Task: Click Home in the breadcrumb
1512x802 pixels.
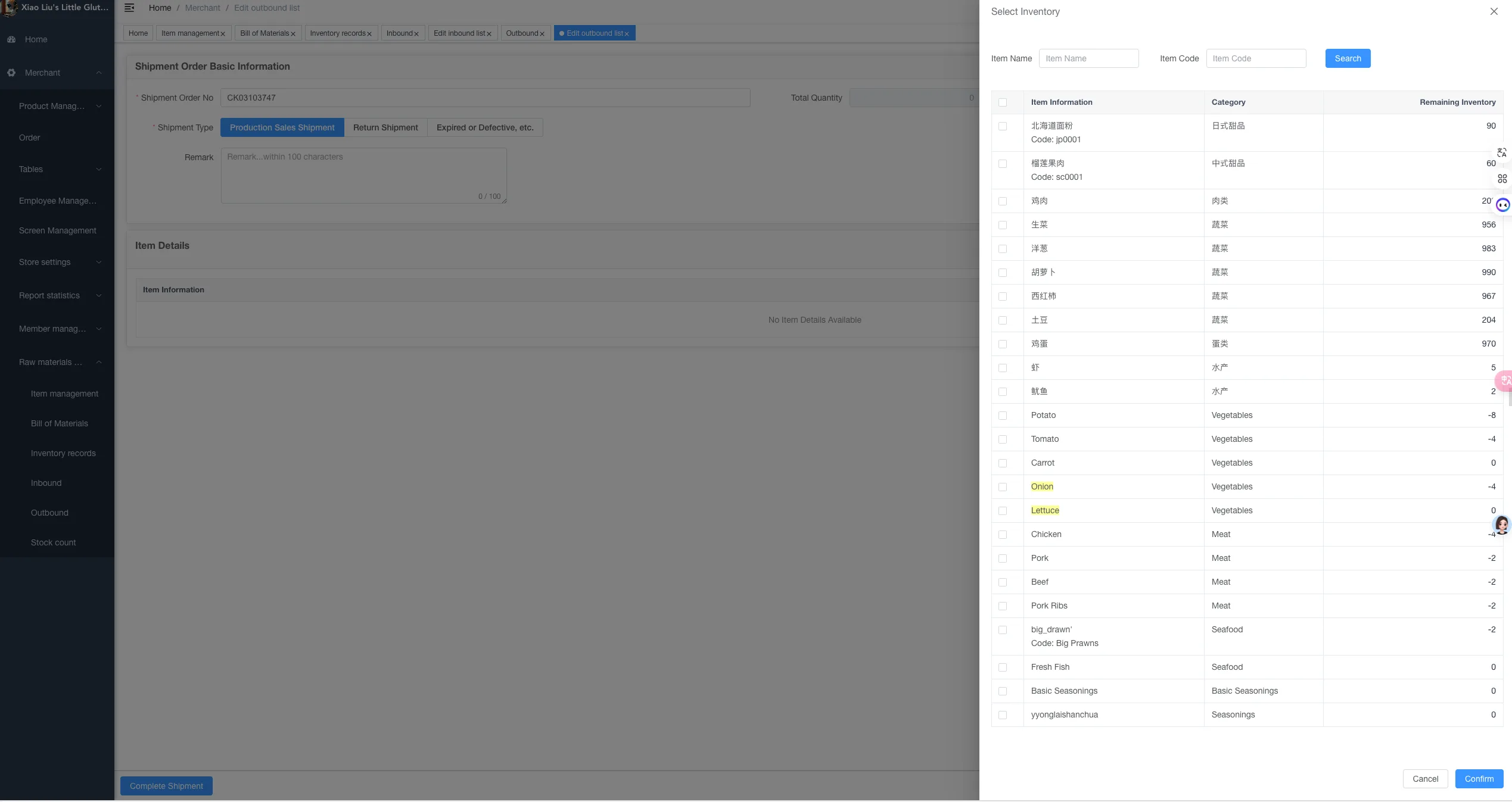Action: click(x=160, y=8)
